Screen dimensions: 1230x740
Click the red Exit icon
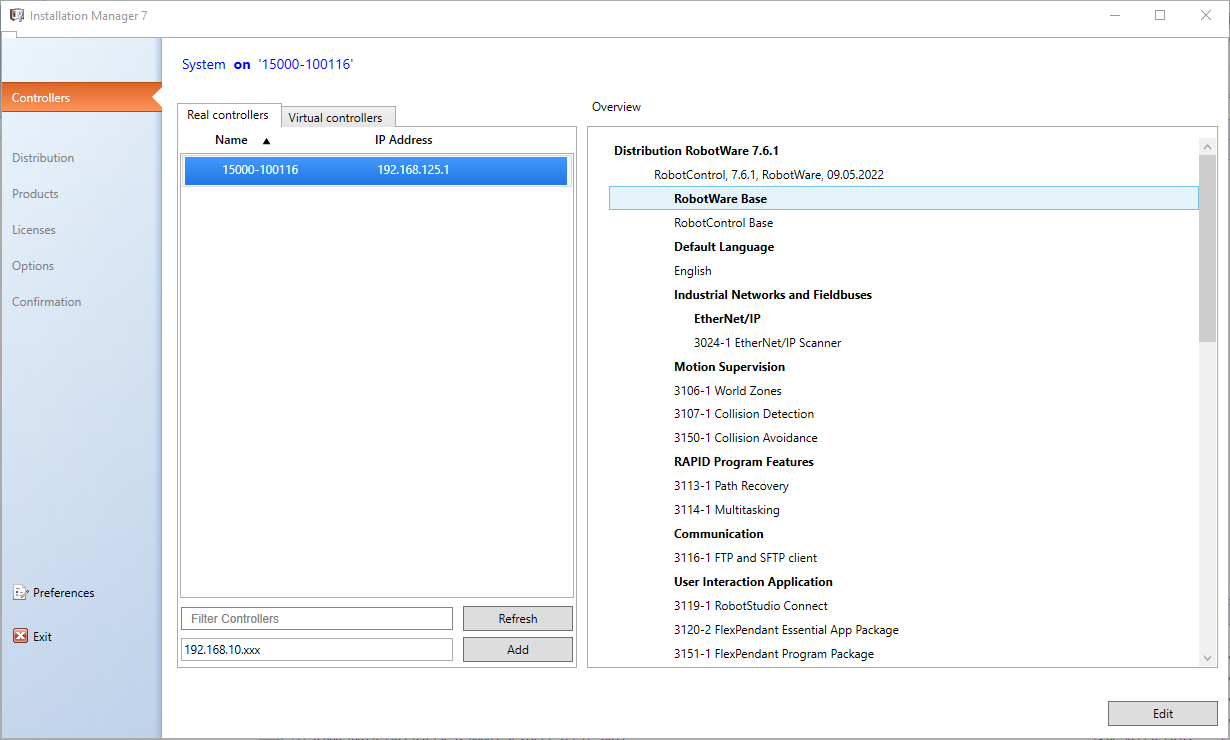(x=21, y=636)
